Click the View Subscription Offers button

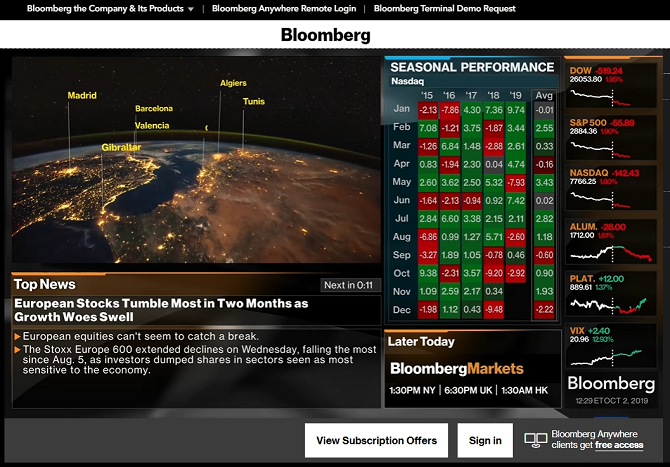point(376,440)
